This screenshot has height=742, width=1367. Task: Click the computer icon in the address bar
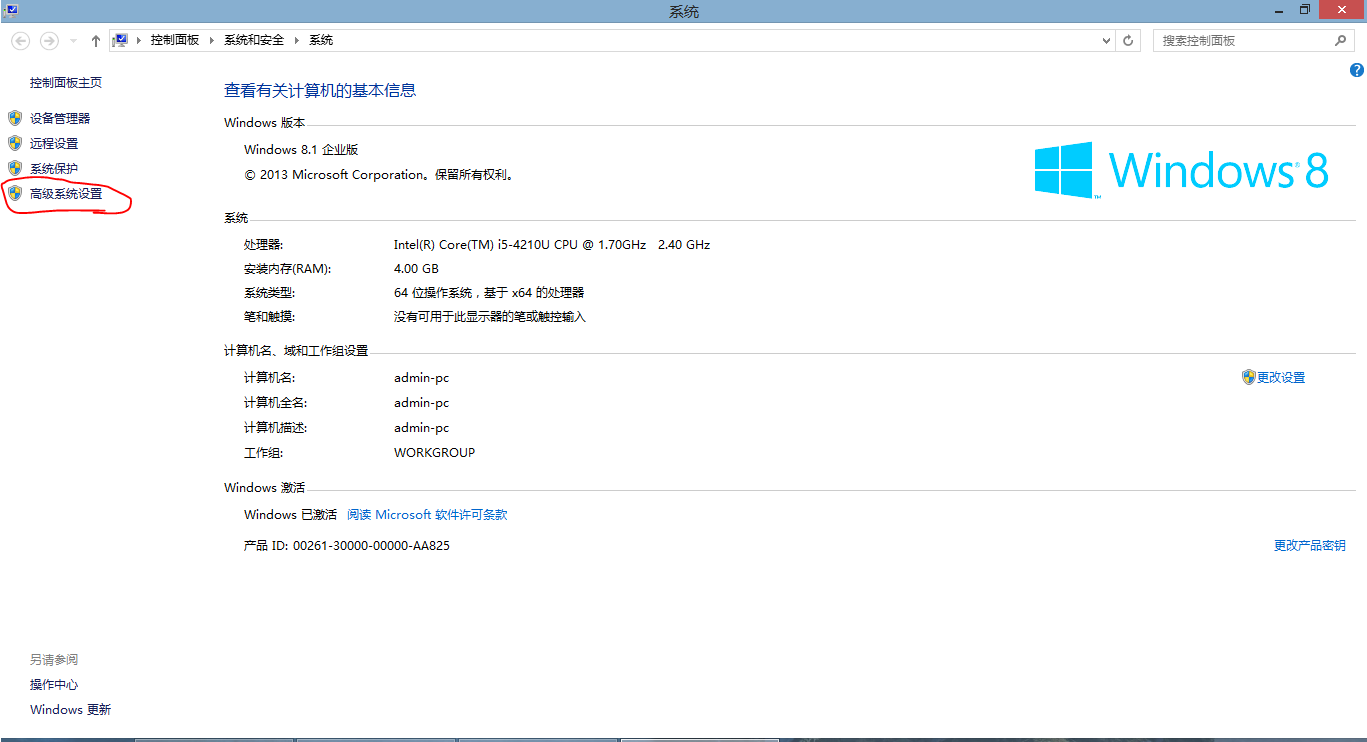(x=122, y=40)
